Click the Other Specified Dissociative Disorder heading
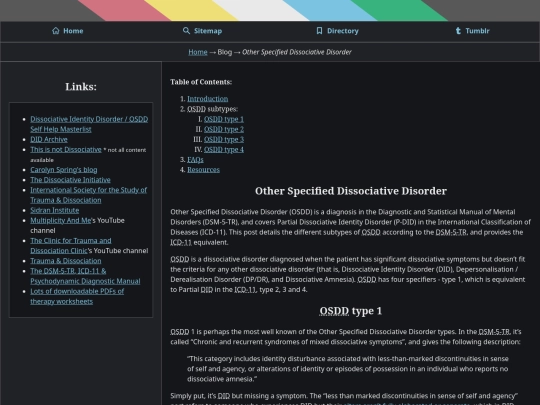This screenshot has height=405, width=540. (351, 191)
